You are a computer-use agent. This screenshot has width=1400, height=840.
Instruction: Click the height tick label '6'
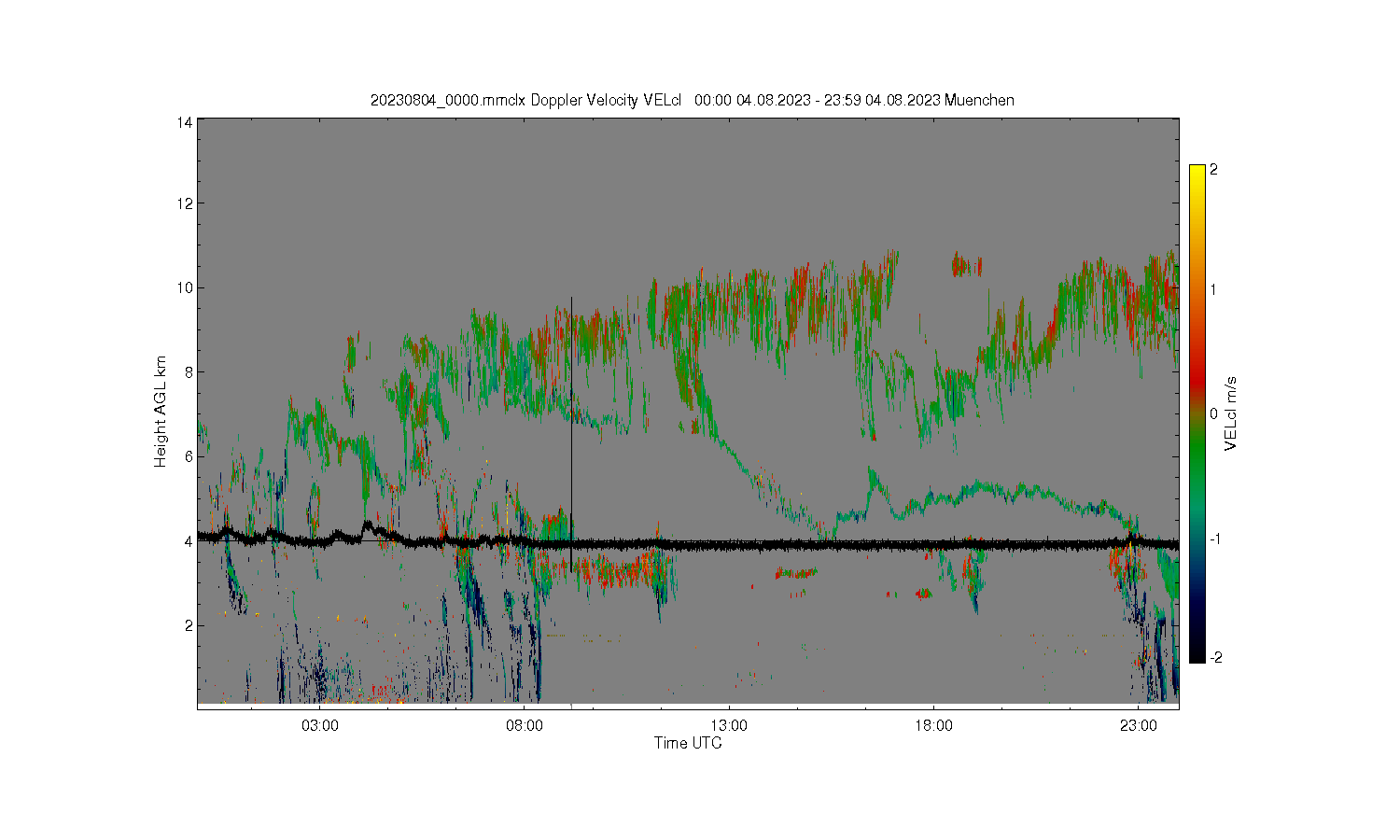point(189,456)
